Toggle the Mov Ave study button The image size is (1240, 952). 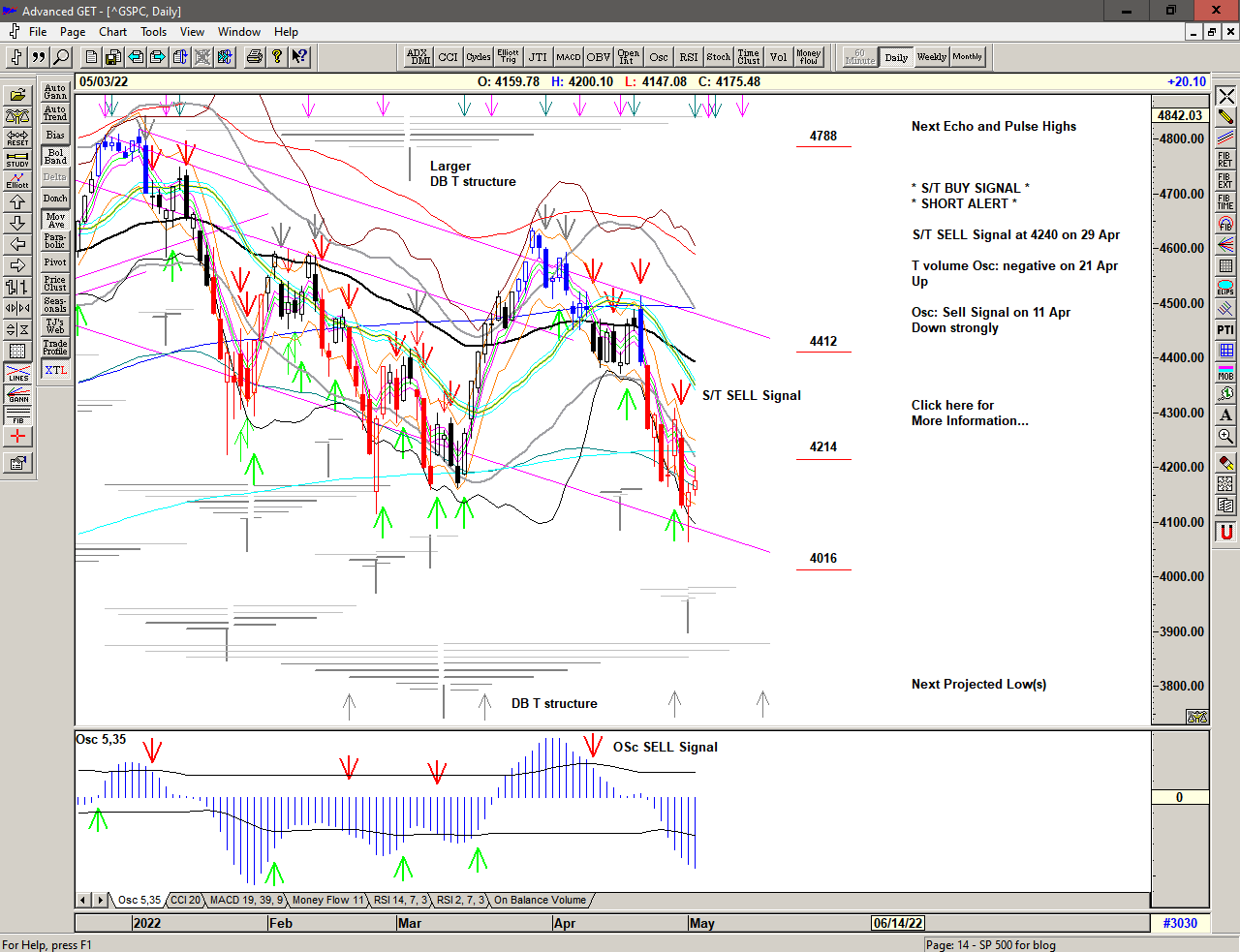coord(55,220)
